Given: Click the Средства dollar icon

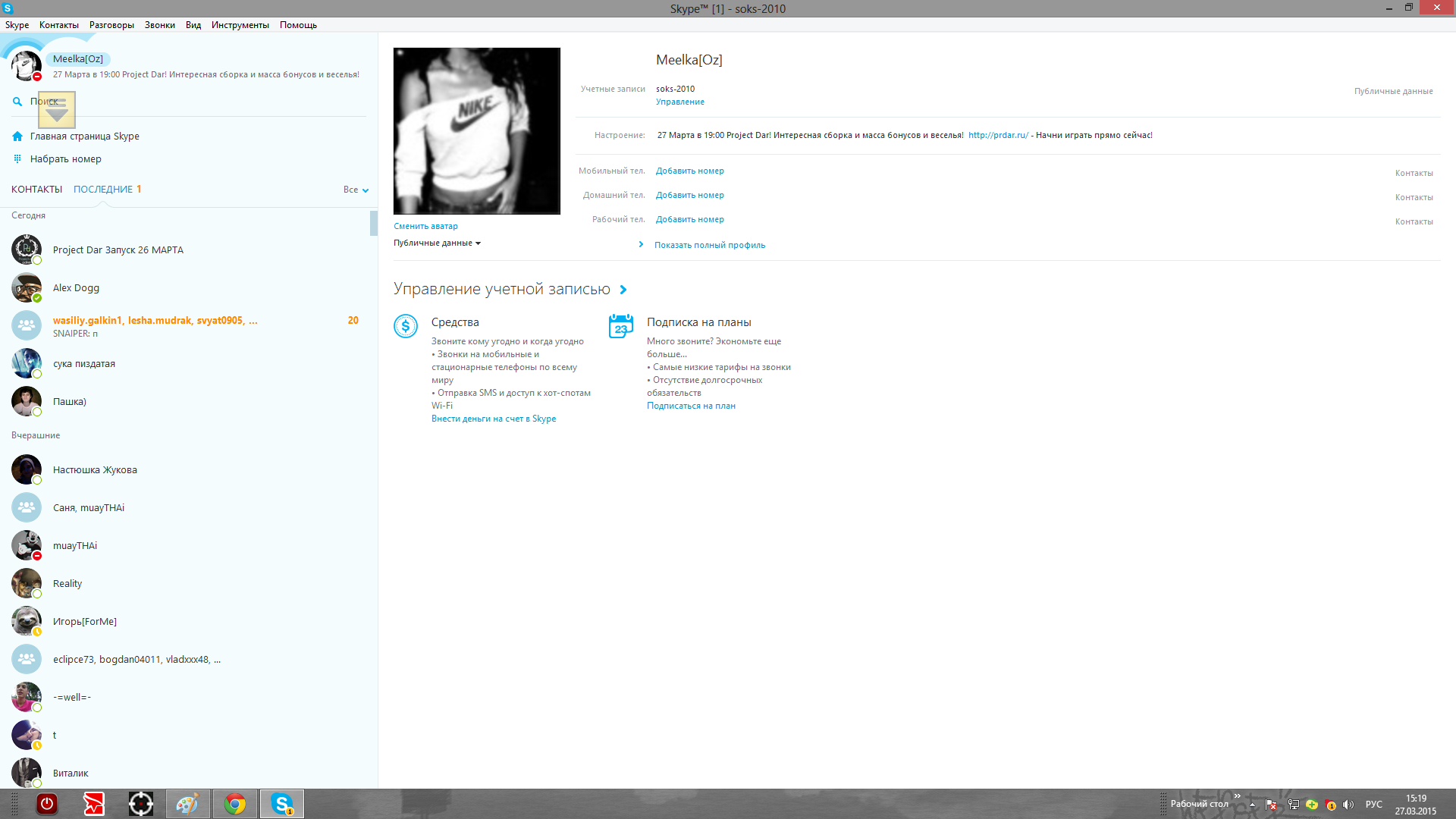Looking at the screenshot, I should (406, 326).
